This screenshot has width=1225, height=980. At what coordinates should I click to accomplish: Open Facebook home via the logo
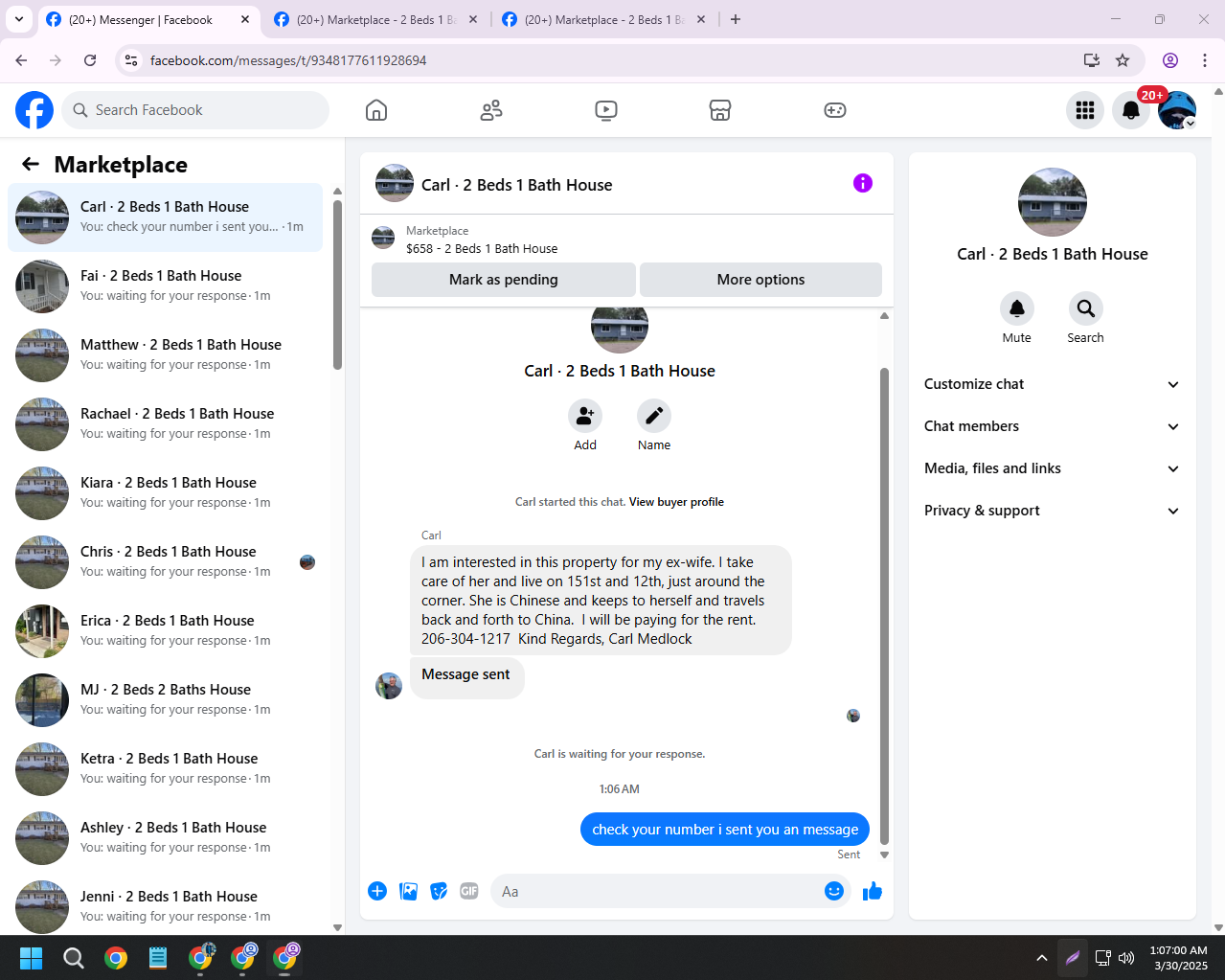pyautogui.click(x=34, y=110)
